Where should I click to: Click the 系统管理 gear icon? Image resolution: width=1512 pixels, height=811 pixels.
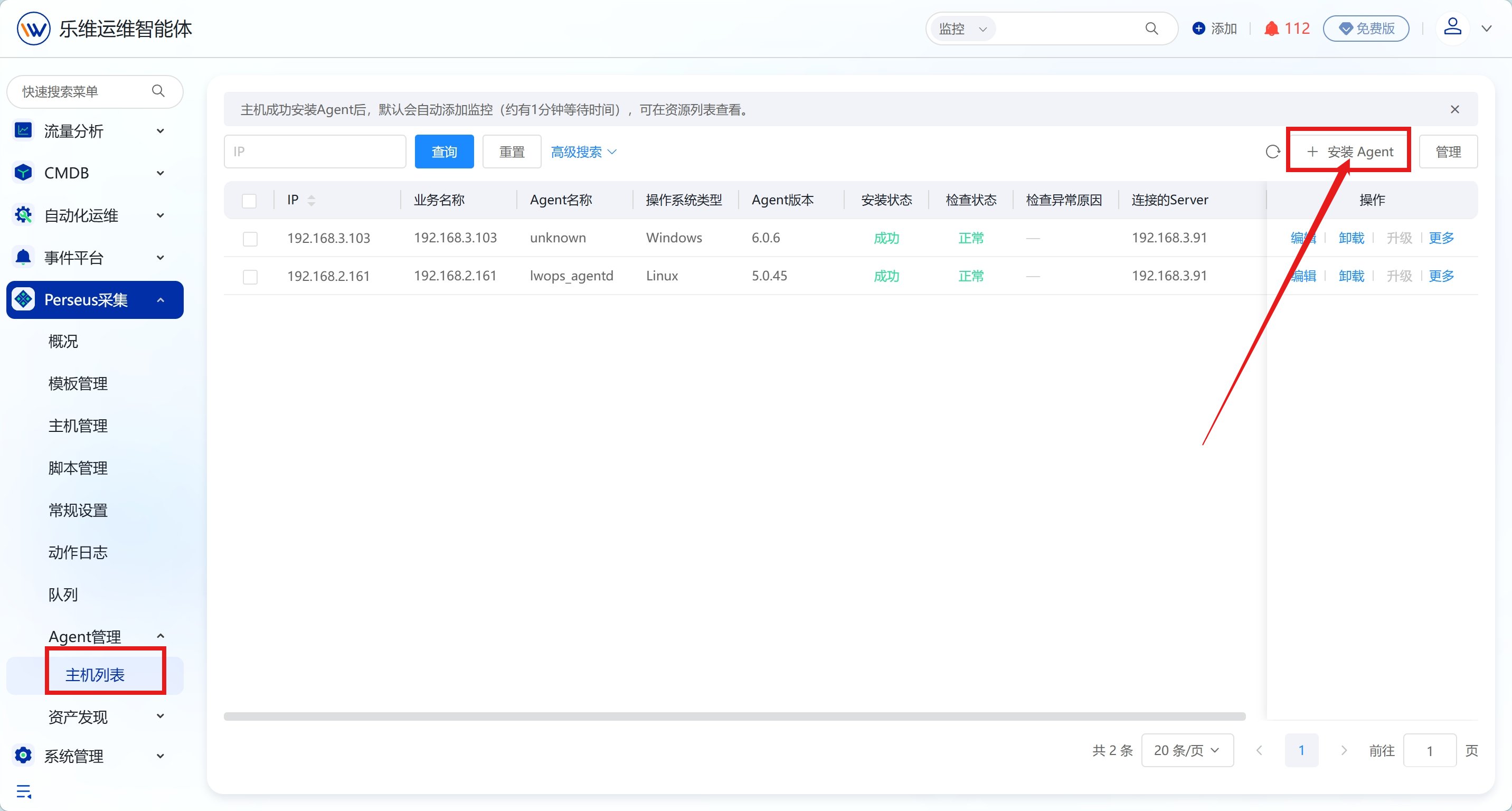click(23, 755)
